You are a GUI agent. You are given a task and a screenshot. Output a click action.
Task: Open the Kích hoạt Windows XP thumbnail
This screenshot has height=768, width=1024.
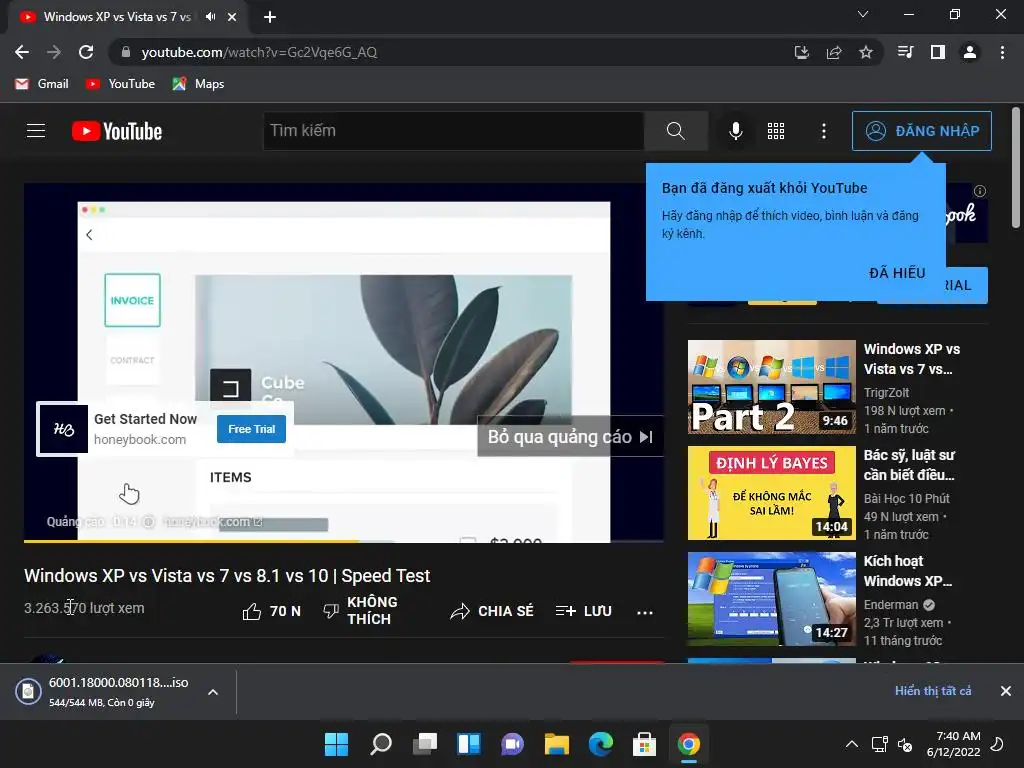(771, 599)
